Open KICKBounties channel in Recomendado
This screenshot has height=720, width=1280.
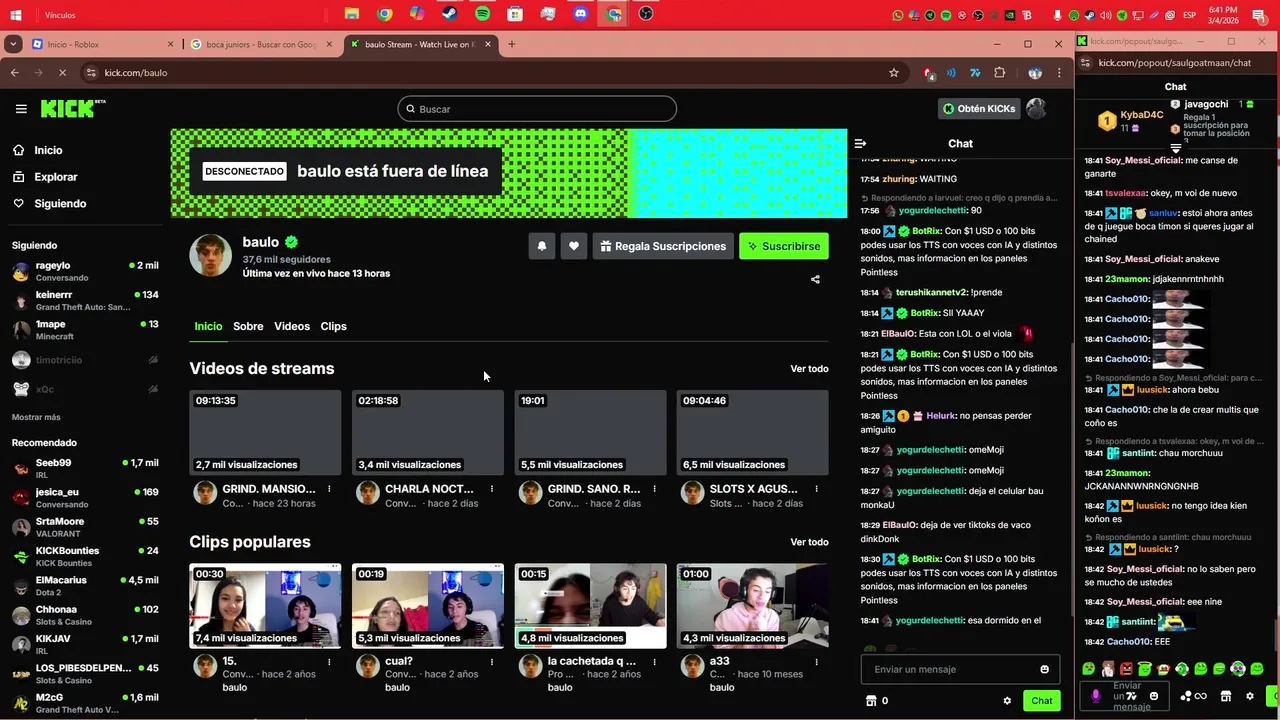[x=85, y=556]
